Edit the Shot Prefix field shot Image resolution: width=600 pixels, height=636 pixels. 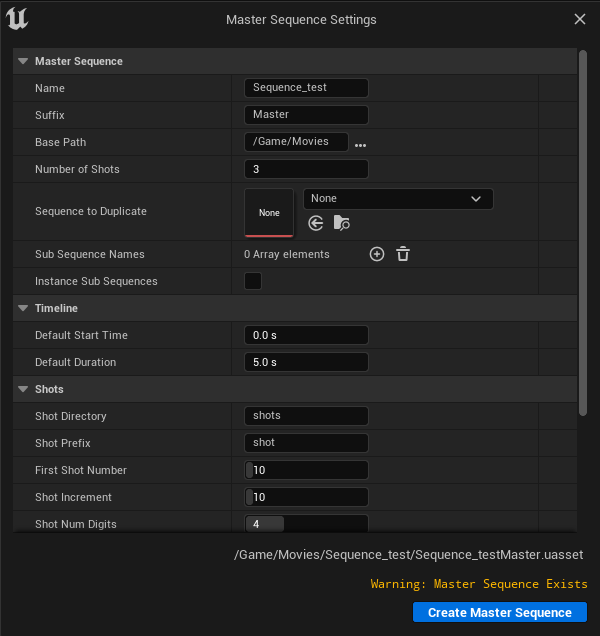pyautogui.click(x=306, y=443)
